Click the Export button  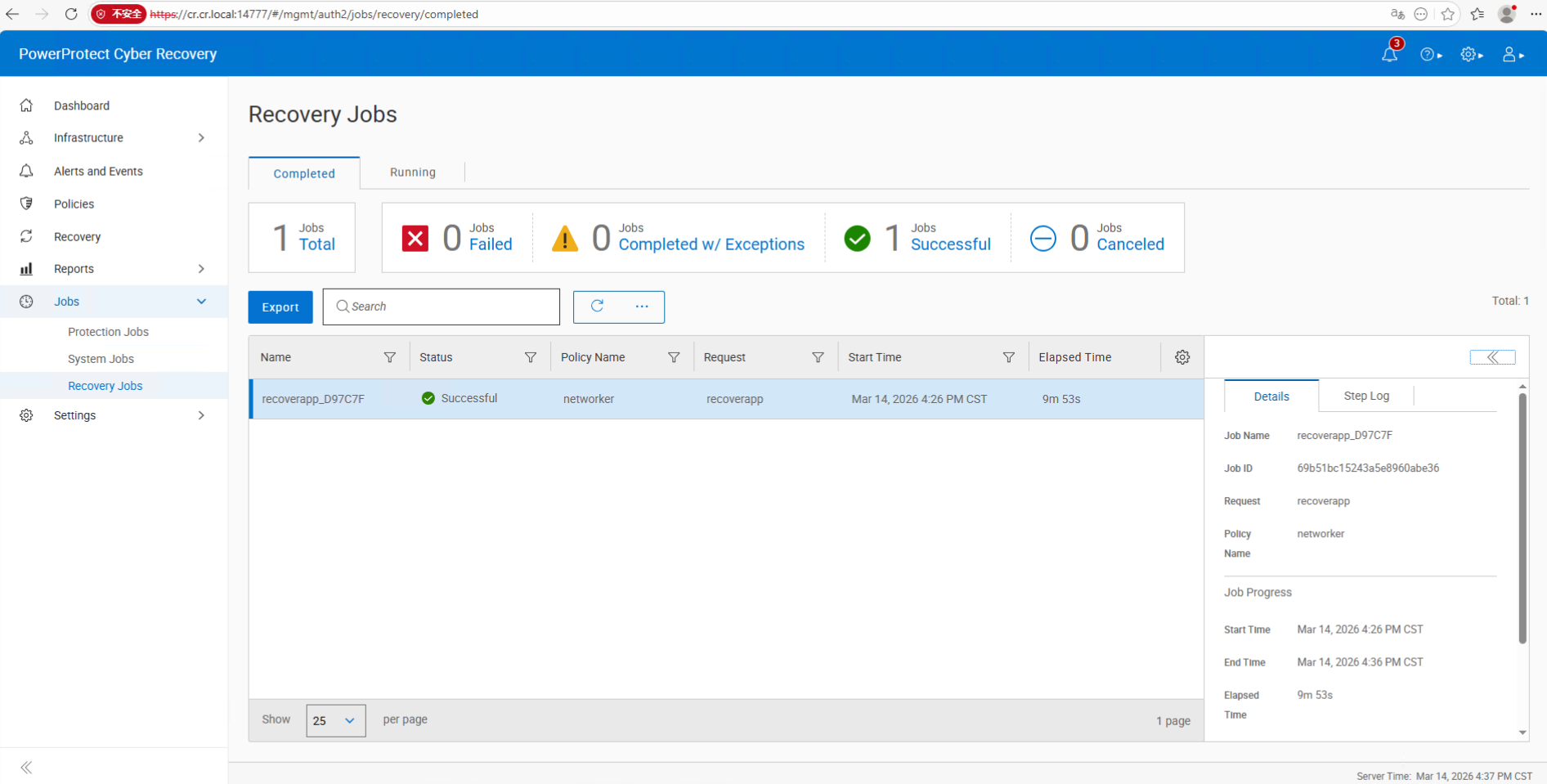tap(280, 307)
